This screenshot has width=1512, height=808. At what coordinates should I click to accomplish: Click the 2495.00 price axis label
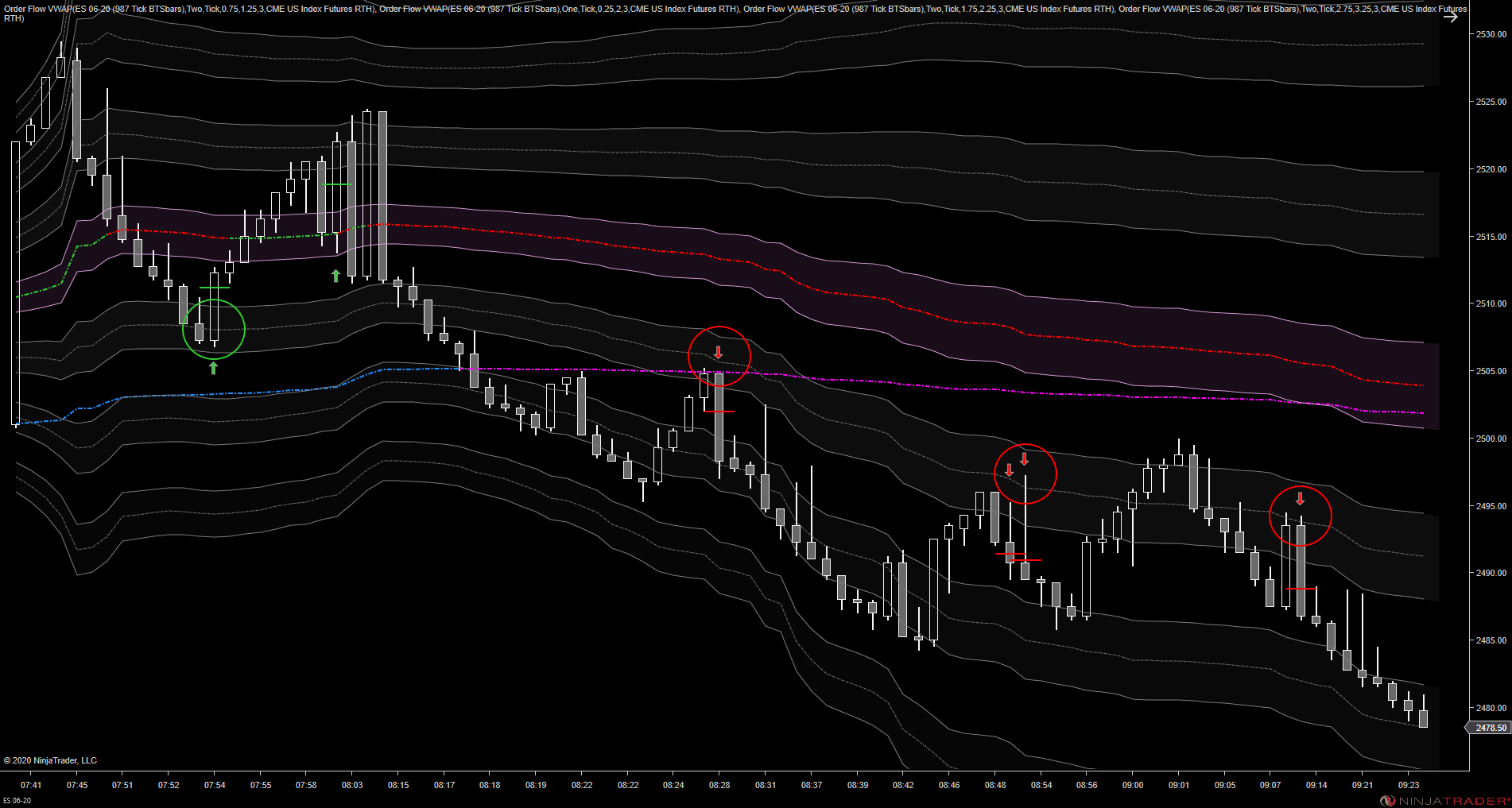coord(1491,506)
